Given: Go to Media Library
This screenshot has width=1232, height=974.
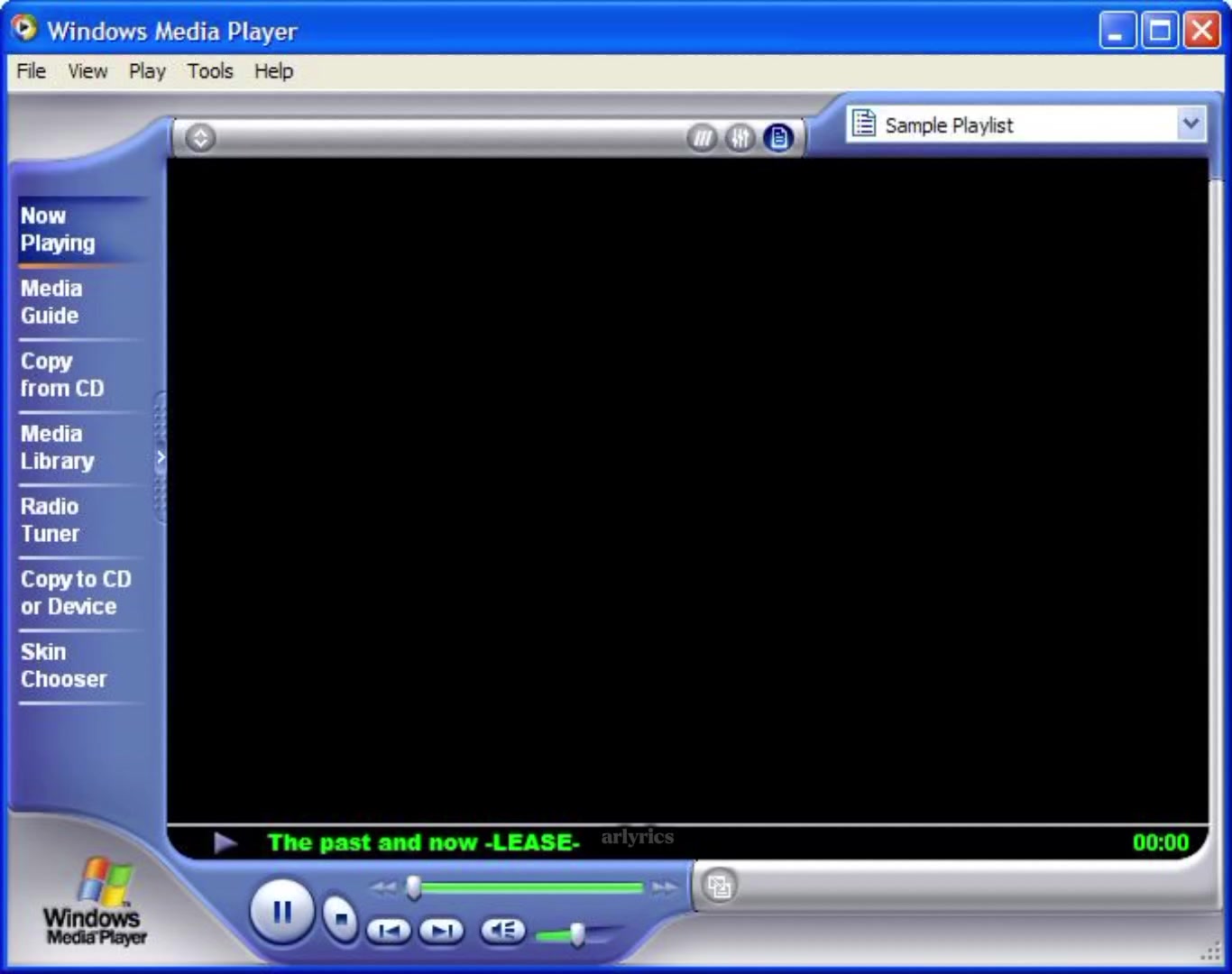Looking at the screenshot, I should pos(58,447).
